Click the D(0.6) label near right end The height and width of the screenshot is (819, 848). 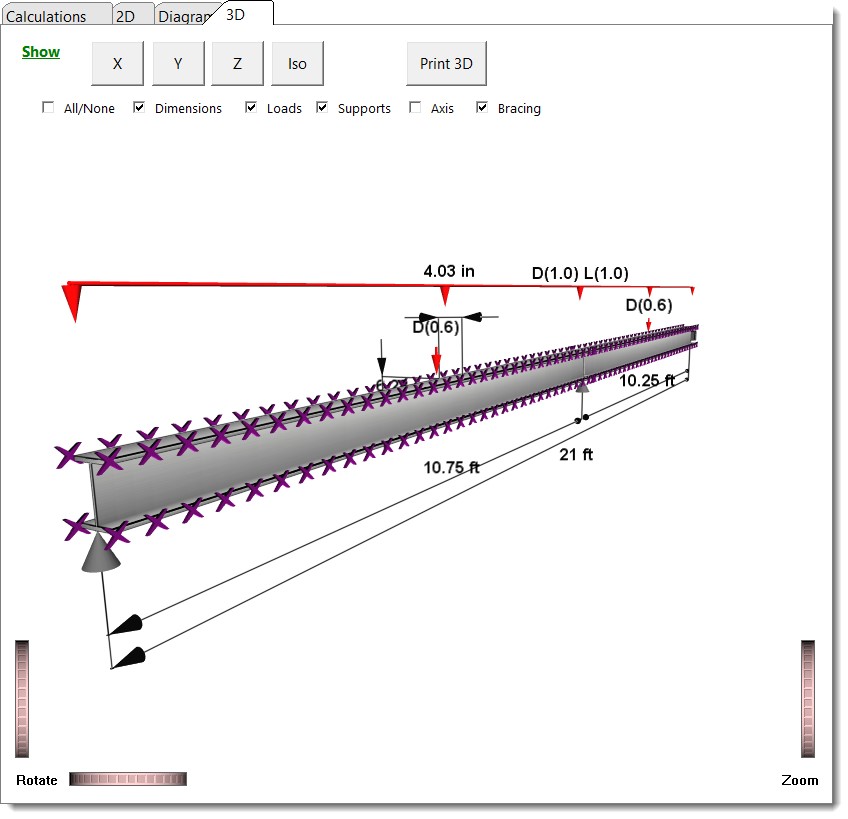tap(649, 305)
